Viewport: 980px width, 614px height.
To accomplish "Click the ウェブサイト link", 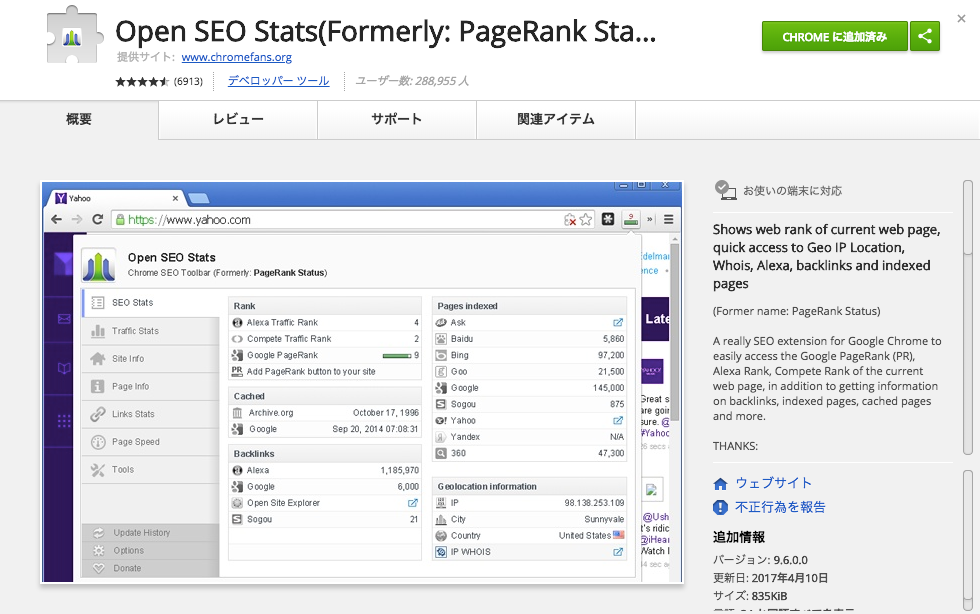I will pyautogui.click(x=773, y=483).
